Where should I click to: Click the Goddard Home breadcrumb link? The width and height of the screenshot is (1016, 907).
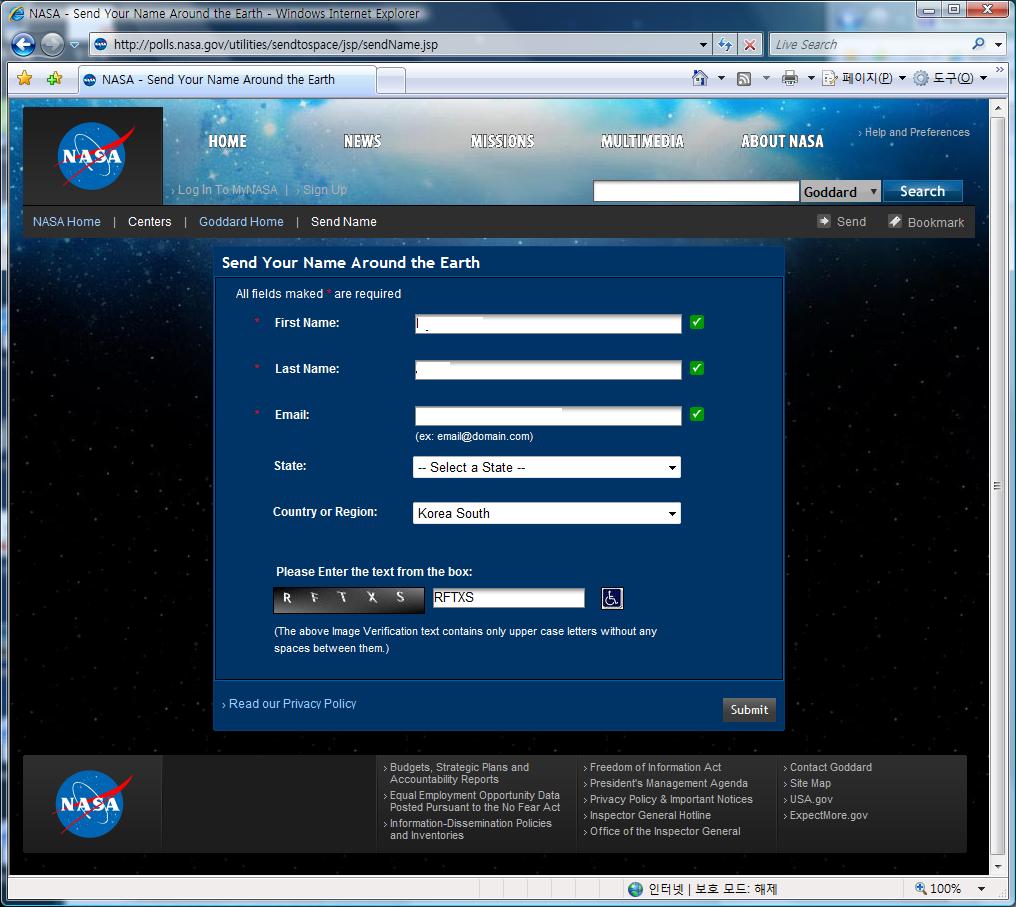[241, 222]
